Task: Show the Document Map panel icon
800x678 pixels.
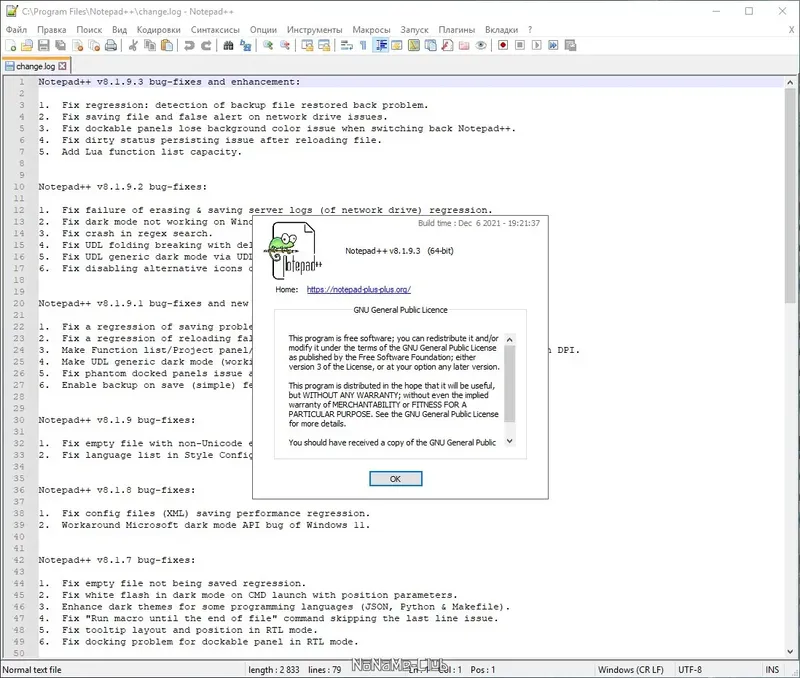Action: pos(414,46)
